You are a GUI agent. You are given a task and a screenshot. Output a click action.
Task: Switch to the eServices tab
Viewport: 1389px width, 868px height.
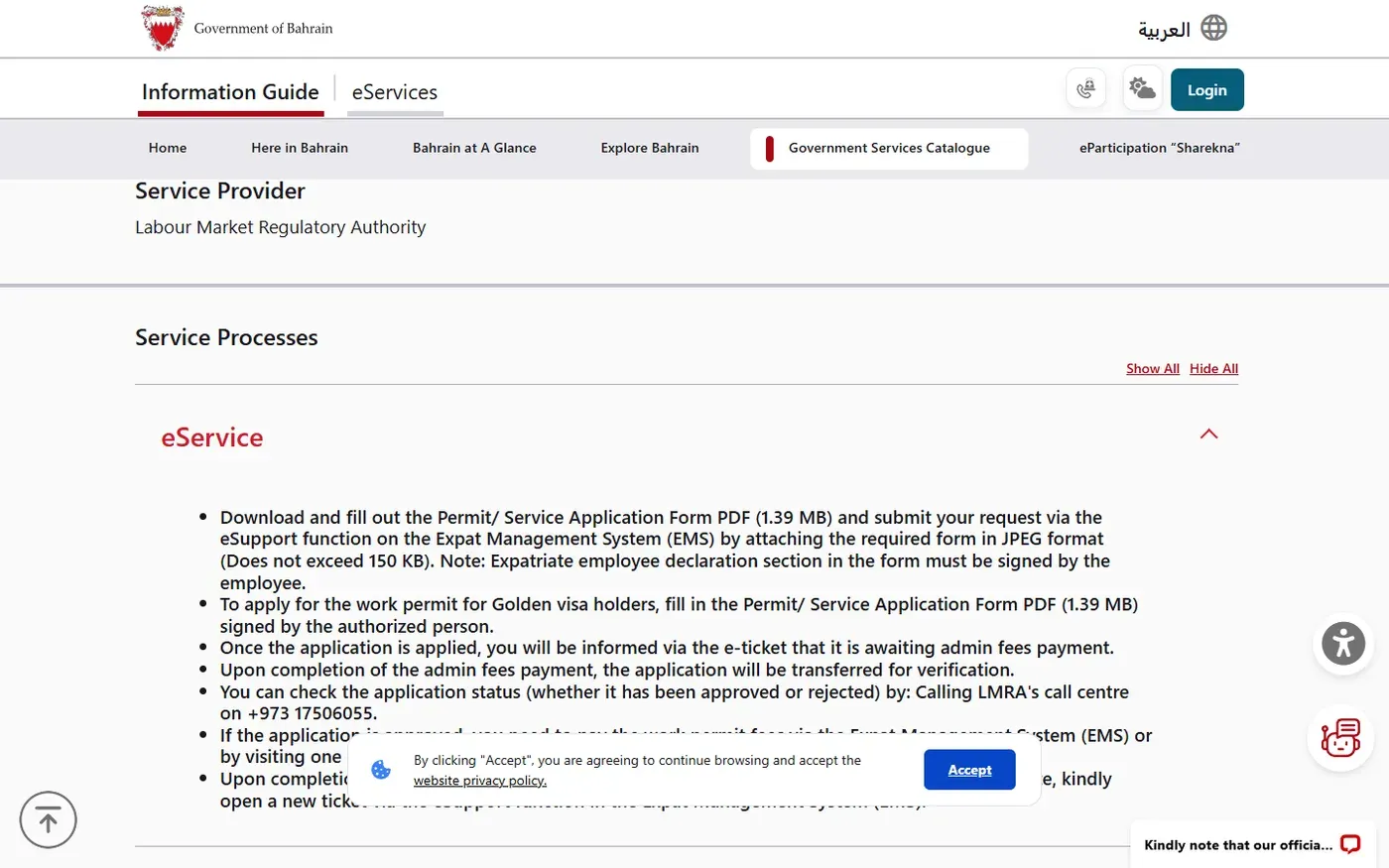pos(395,92)
